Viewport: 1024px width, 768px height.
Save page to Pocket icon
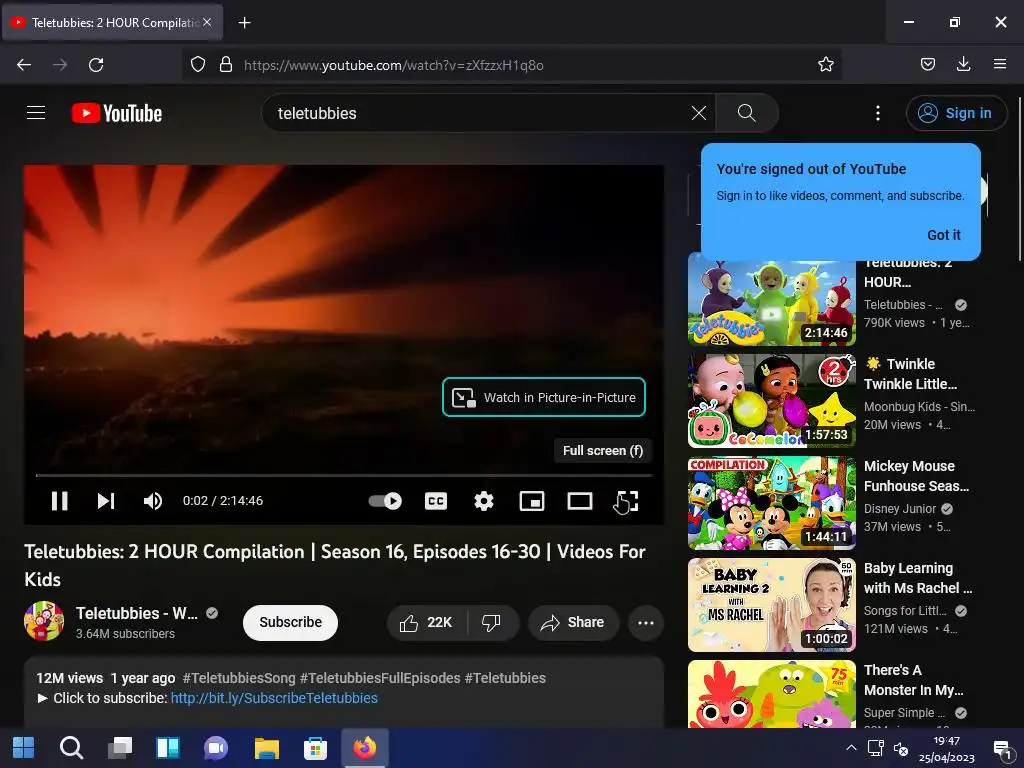click(927, 65)
